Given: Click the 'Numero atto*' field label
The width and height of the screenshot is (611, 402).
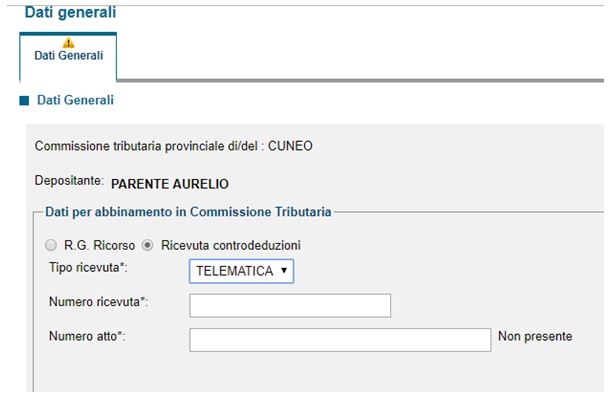Looking at the screenshot, I should [x=87, y=336].
